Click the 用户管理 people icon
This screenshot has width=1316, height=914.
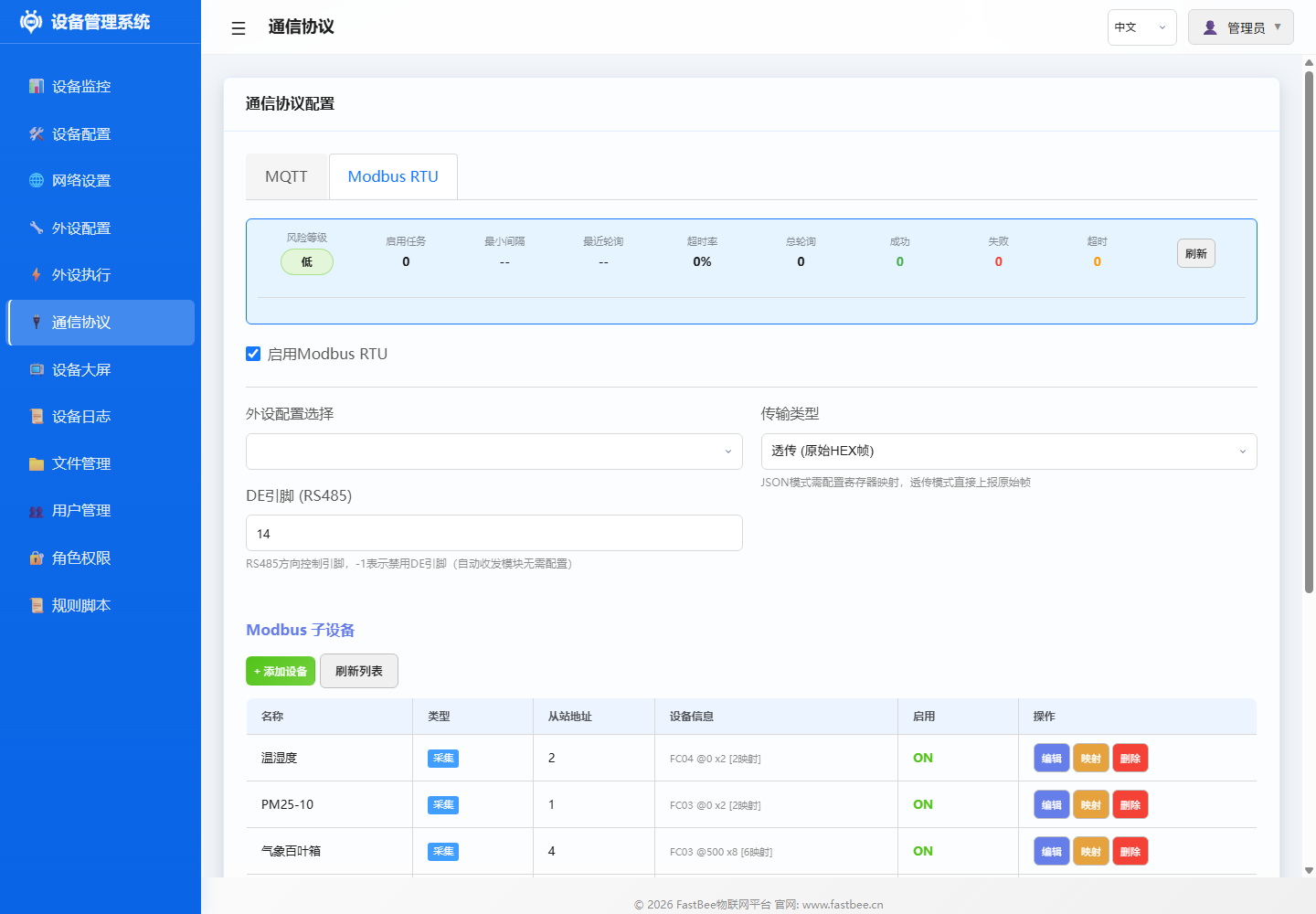37,510
